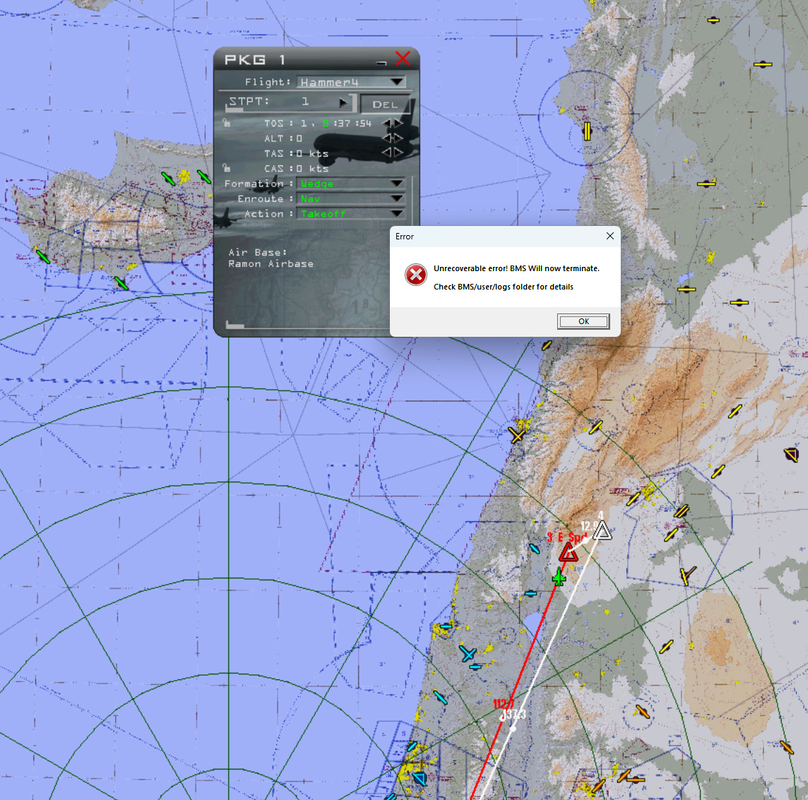The image size is (808, 800).
Task: Minimize the PKG 1 window
Action: point(381,63)
